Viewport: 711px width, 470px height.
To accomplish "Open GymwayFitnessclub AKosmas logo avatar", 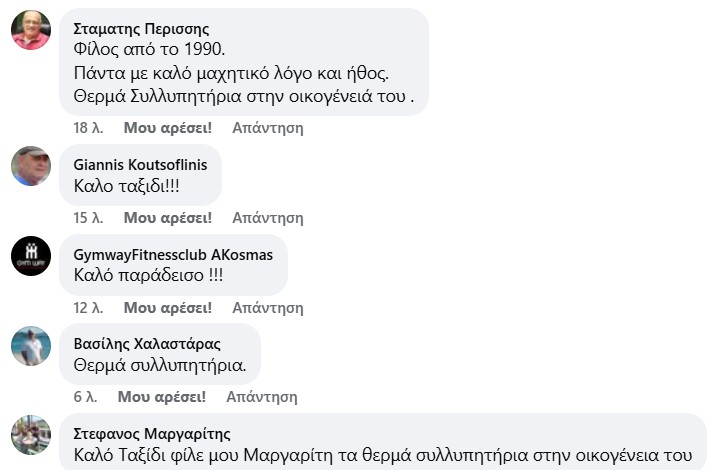I will point(31,256).
